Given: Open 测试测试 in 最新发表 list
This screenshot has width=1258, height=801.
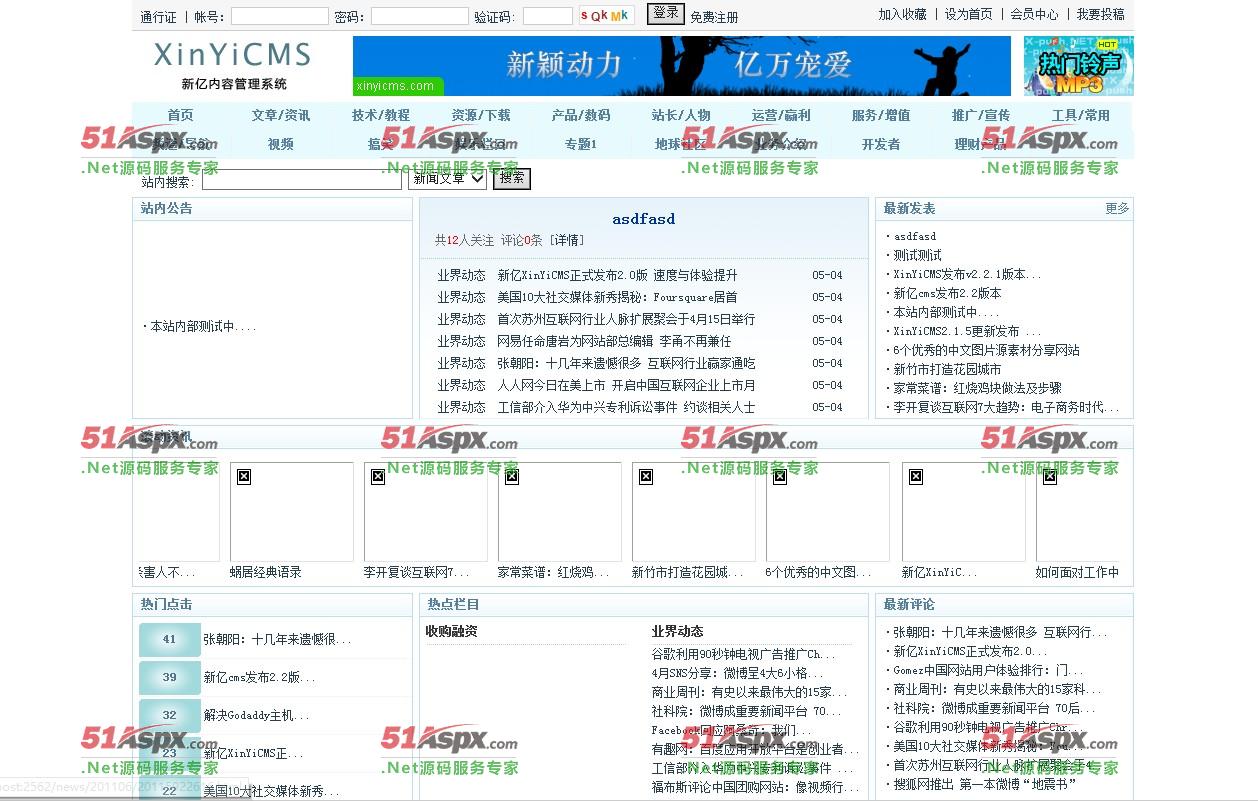Looking at the screenshot, I should point(917,255).
